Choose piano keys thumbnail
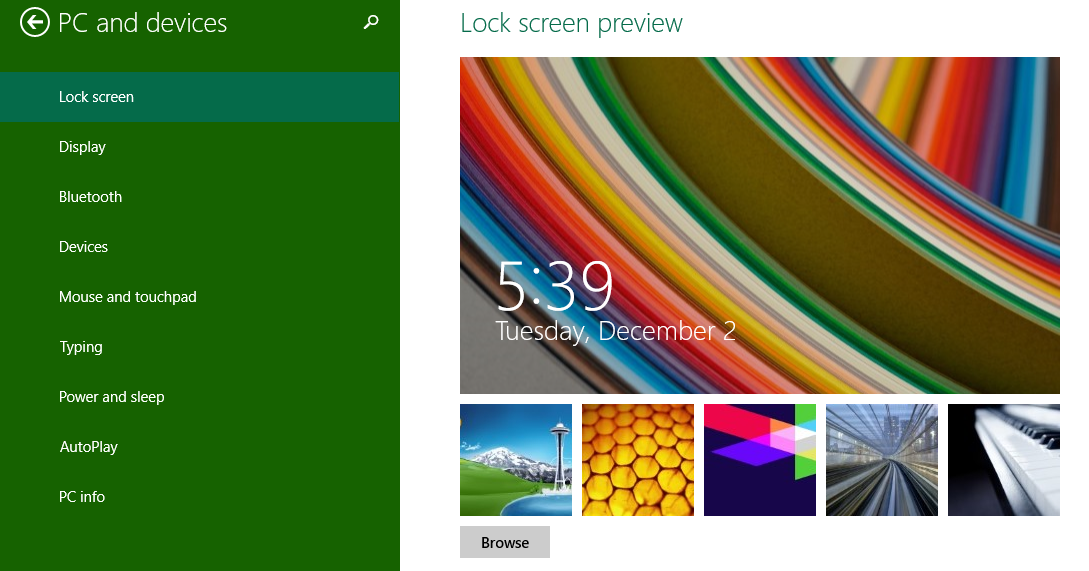1089x571 pixels. click(1004, 460)
